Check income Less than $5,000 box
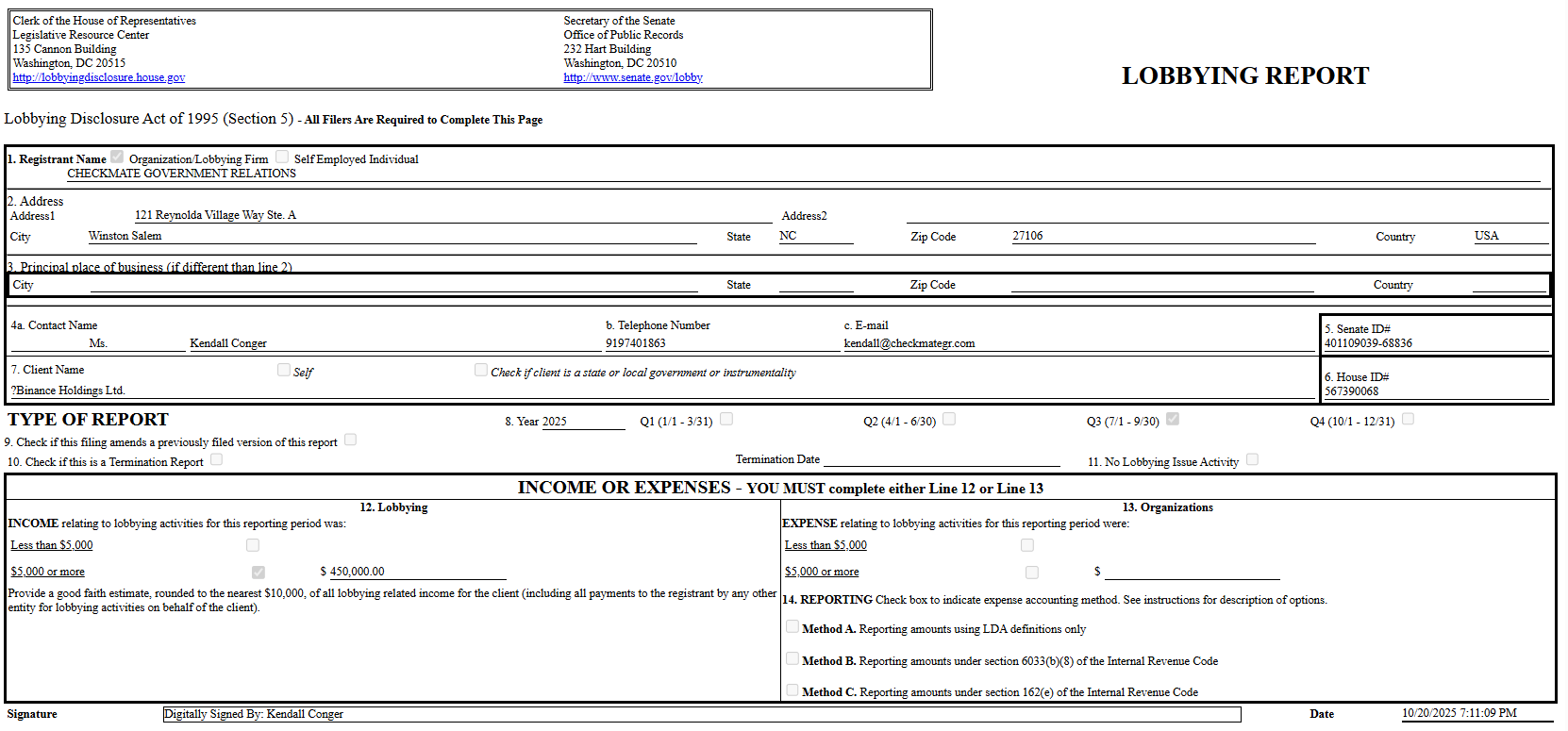Screen dimensions: 1568x731 point(253,545)
